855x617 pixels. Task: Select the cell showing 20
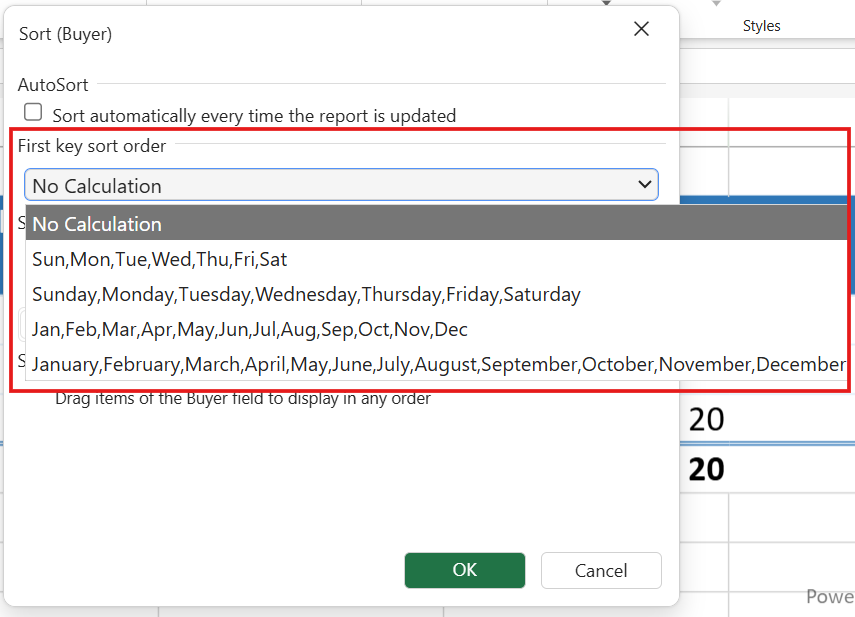pos(706,420)
